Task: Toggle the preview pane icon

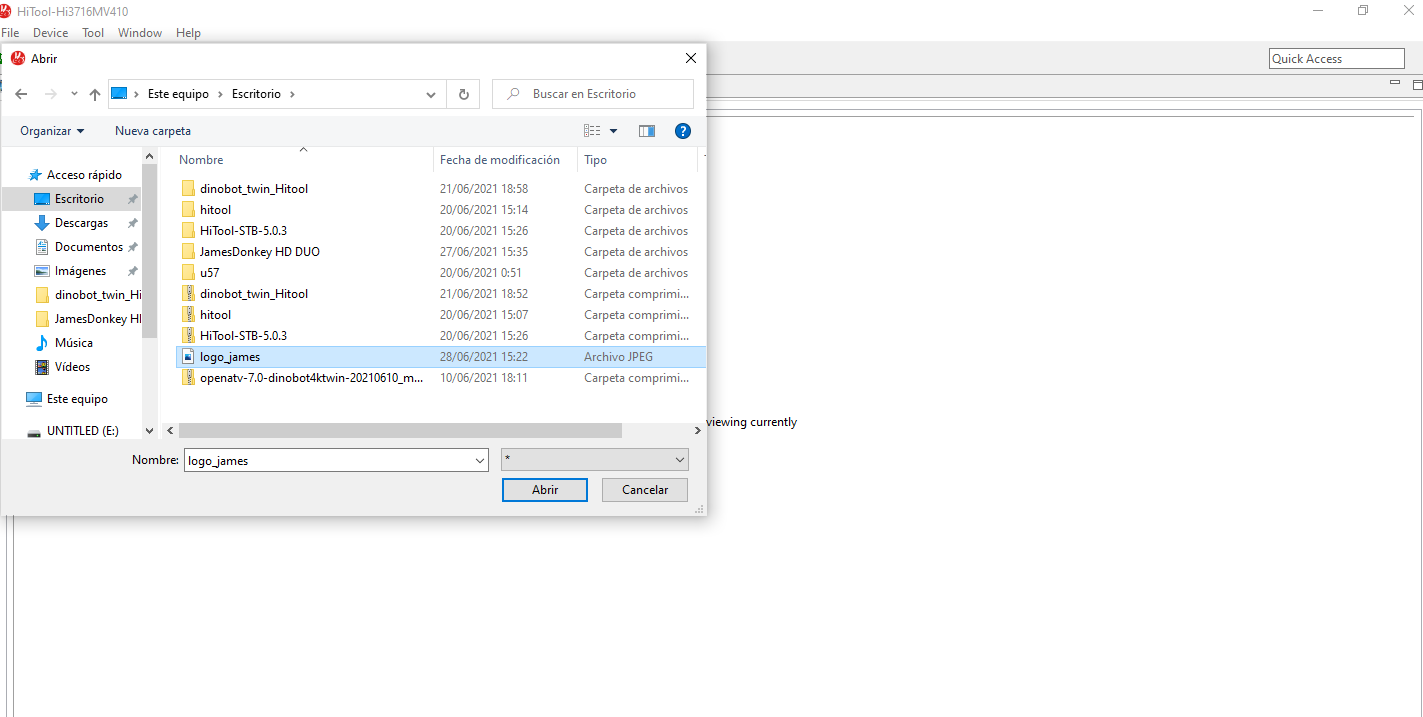Action: (647, 131)
